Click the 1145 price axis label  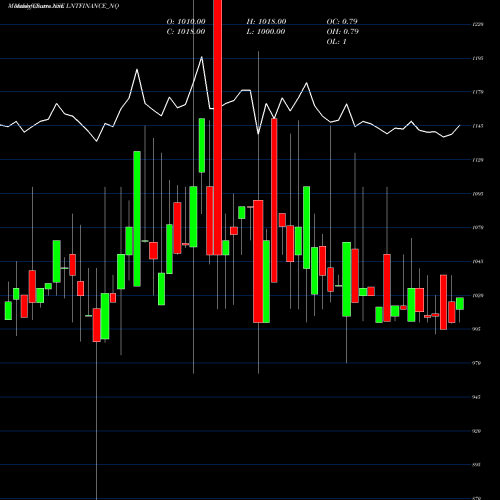[x=478, y=126]
